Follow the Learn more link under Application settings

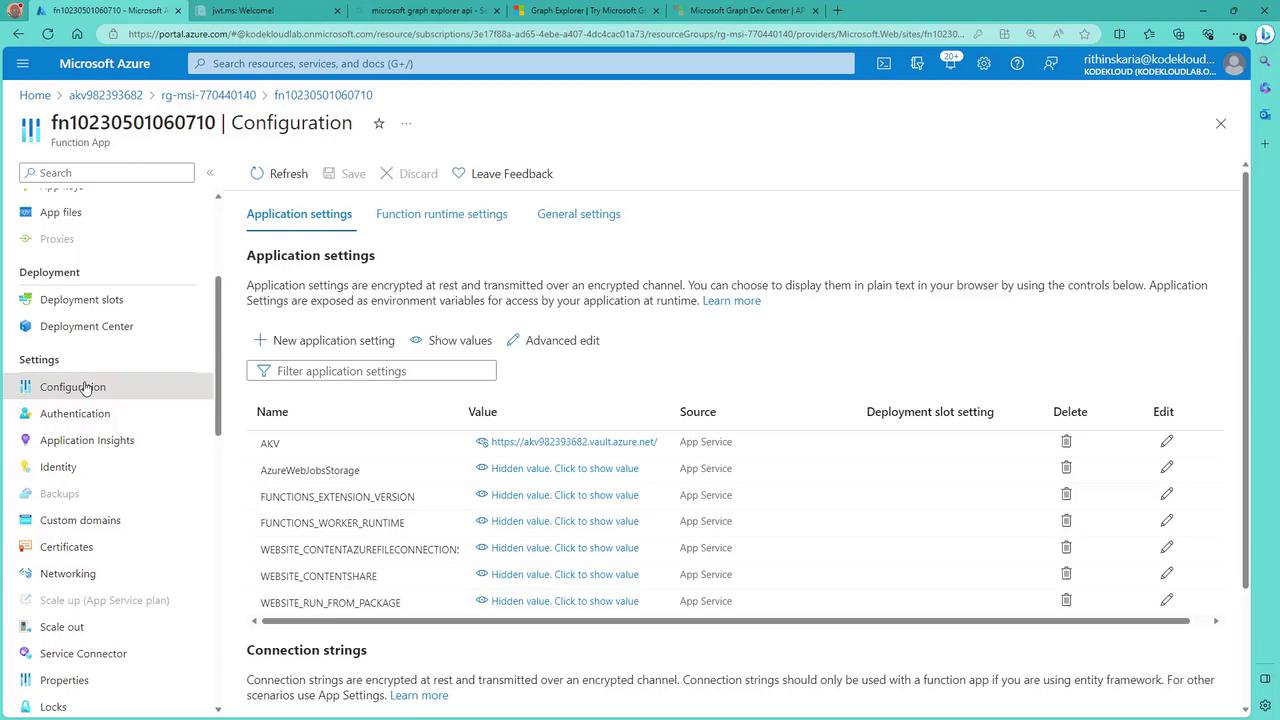point(732,300)
